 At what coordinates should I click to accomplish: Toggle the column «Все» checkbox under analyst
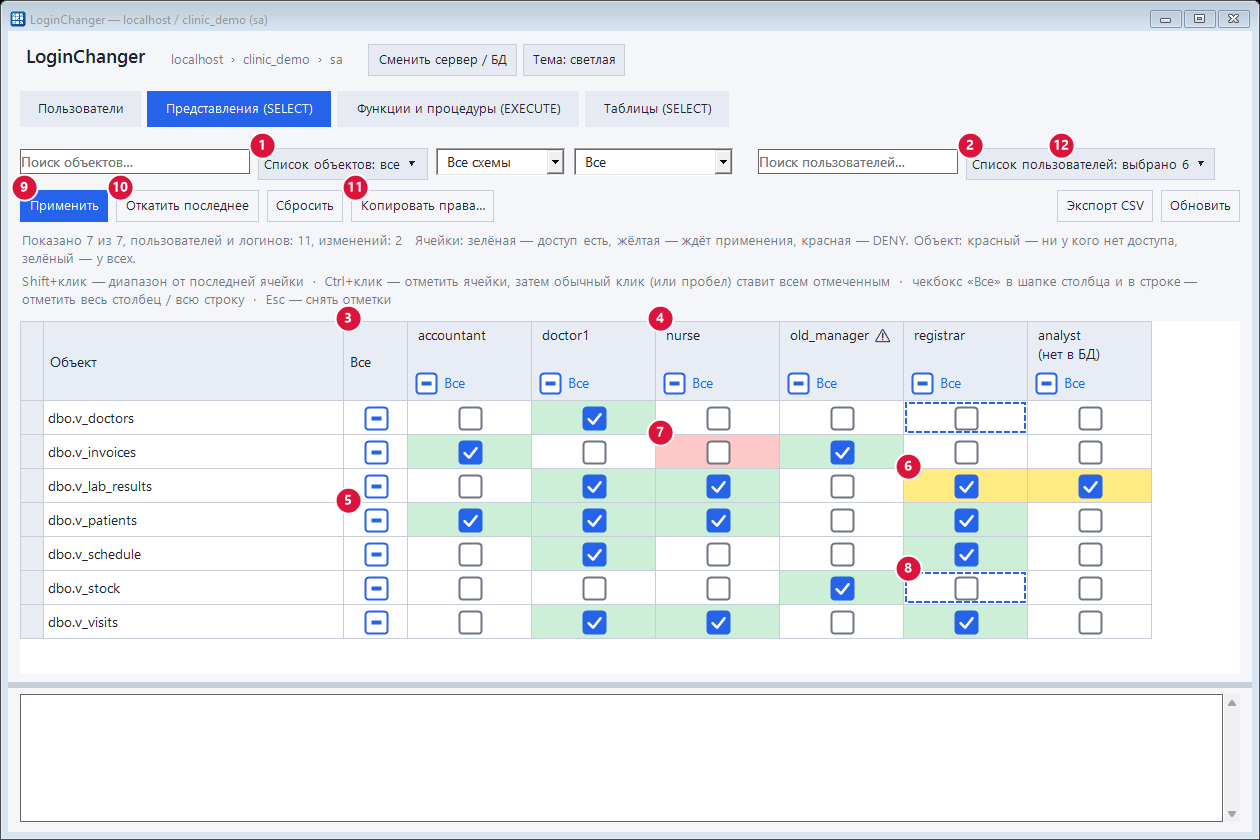[1047, 383]
